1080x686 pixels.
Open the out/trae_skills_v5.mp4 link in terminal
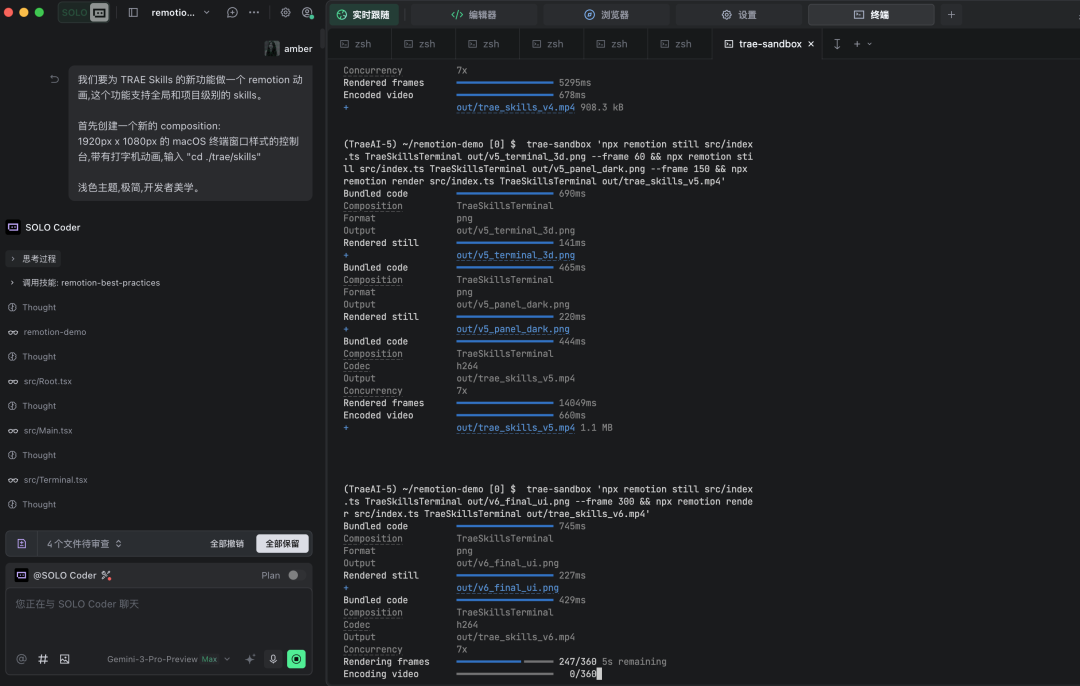[x=515, y=428]
